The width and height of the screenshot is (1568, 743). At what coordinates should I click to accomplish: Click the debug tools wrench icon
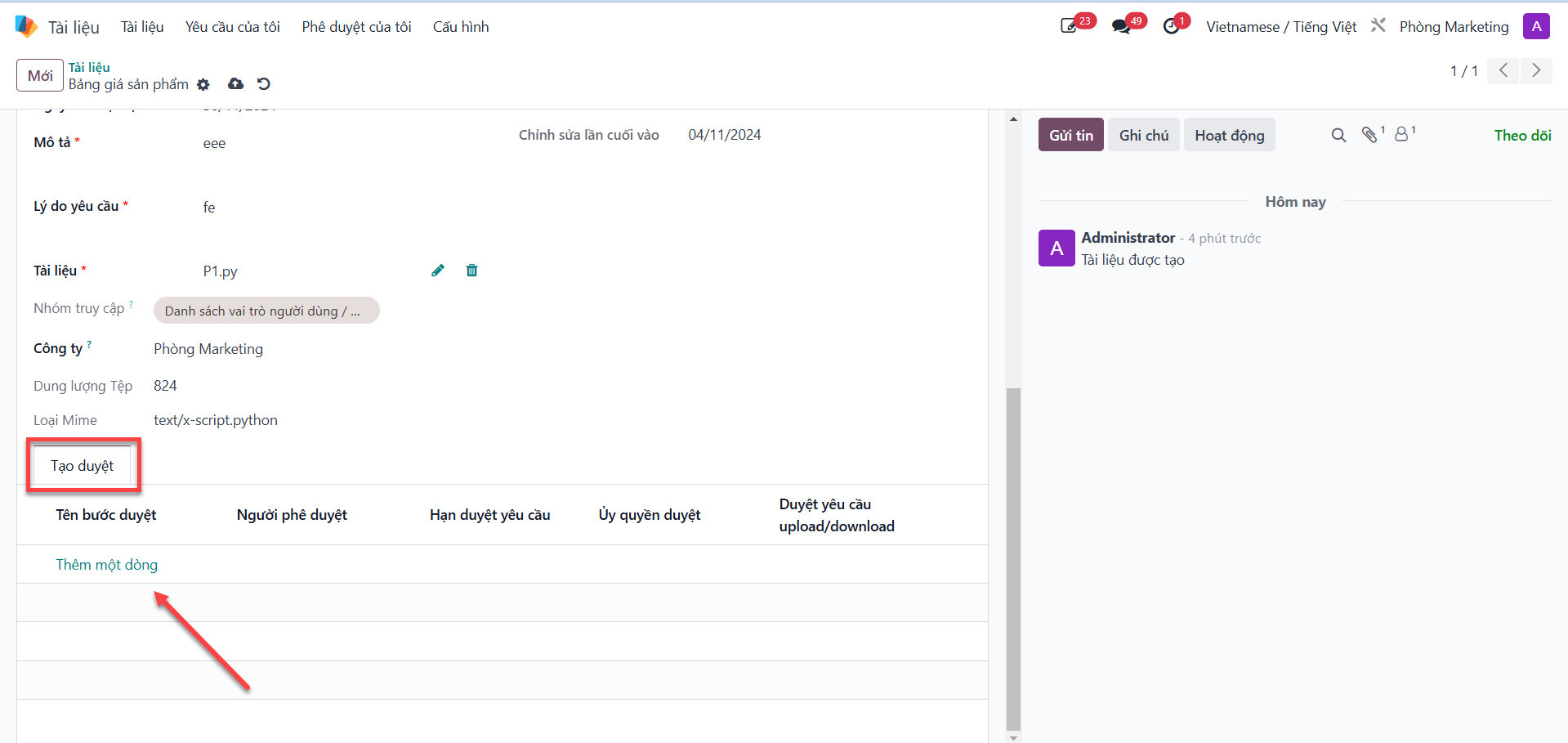[1378, 25]
